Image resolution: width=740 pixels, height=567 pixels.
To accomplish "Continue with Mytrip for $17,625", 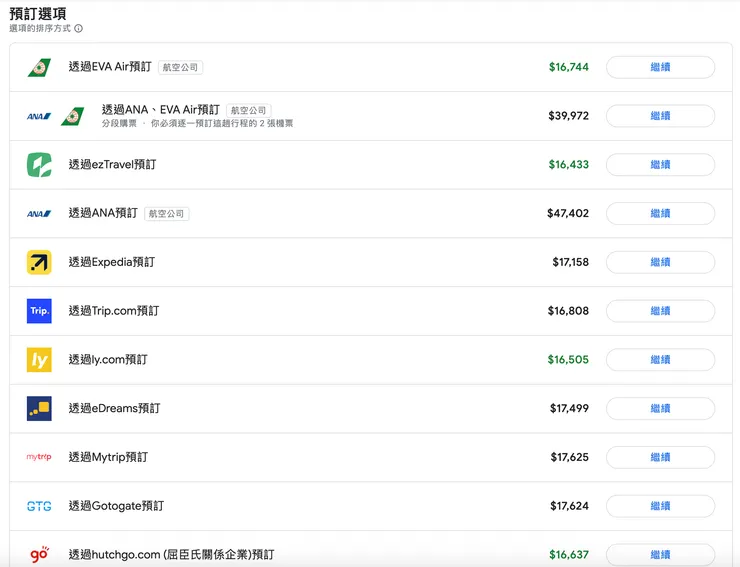I will (x=660, y=457).
